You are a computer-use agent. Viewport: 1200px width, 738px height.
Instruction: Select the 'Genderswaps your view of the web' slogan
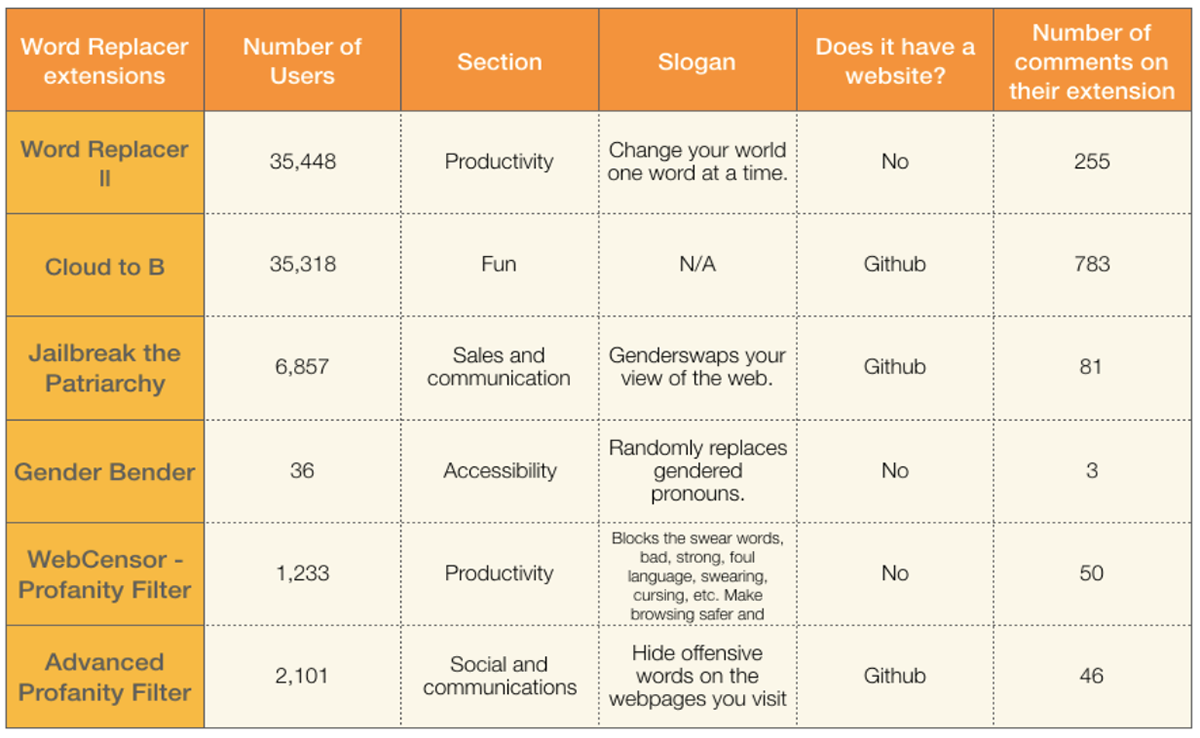697,368
